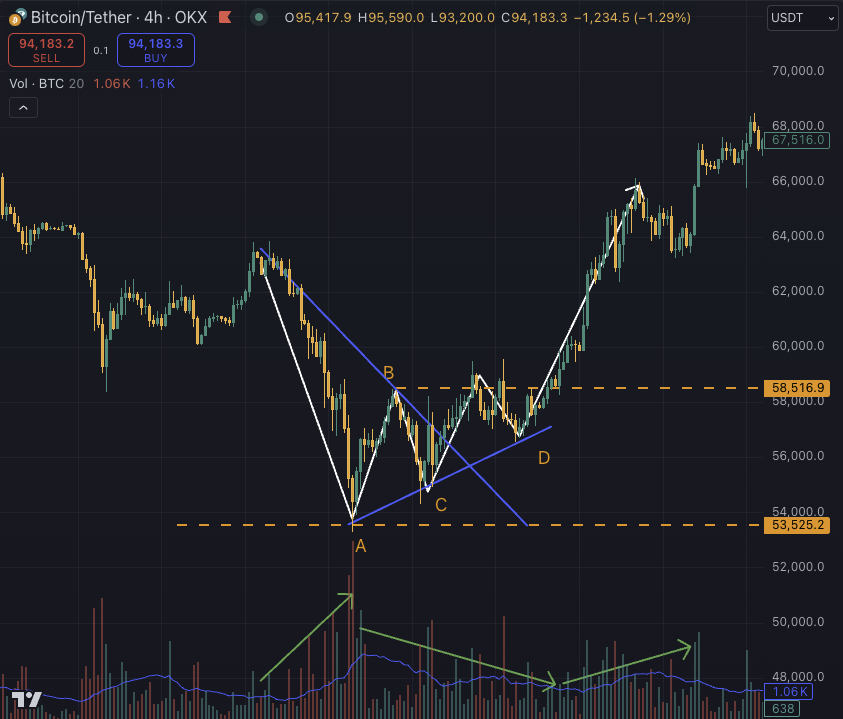The image size is (843, 719).
Task: Select the point C chart label
Action: [441, 505]
